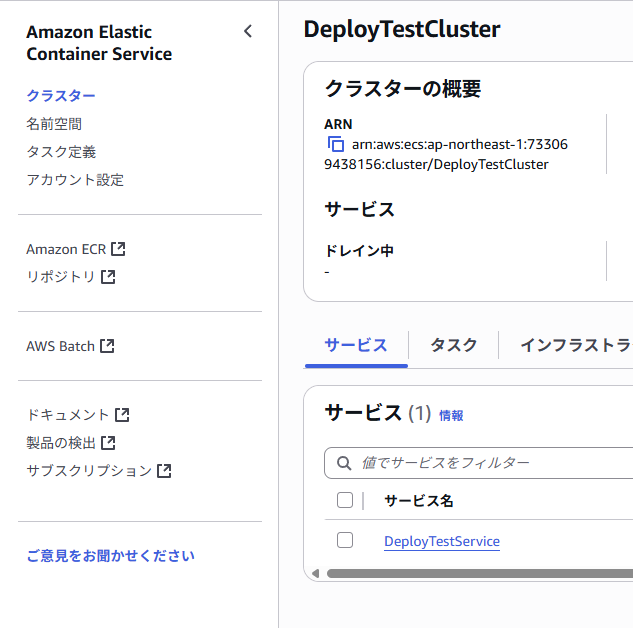Click the DeployTestCluster page title
Viewport: 633px width, 628px height.
click(402, 29)
